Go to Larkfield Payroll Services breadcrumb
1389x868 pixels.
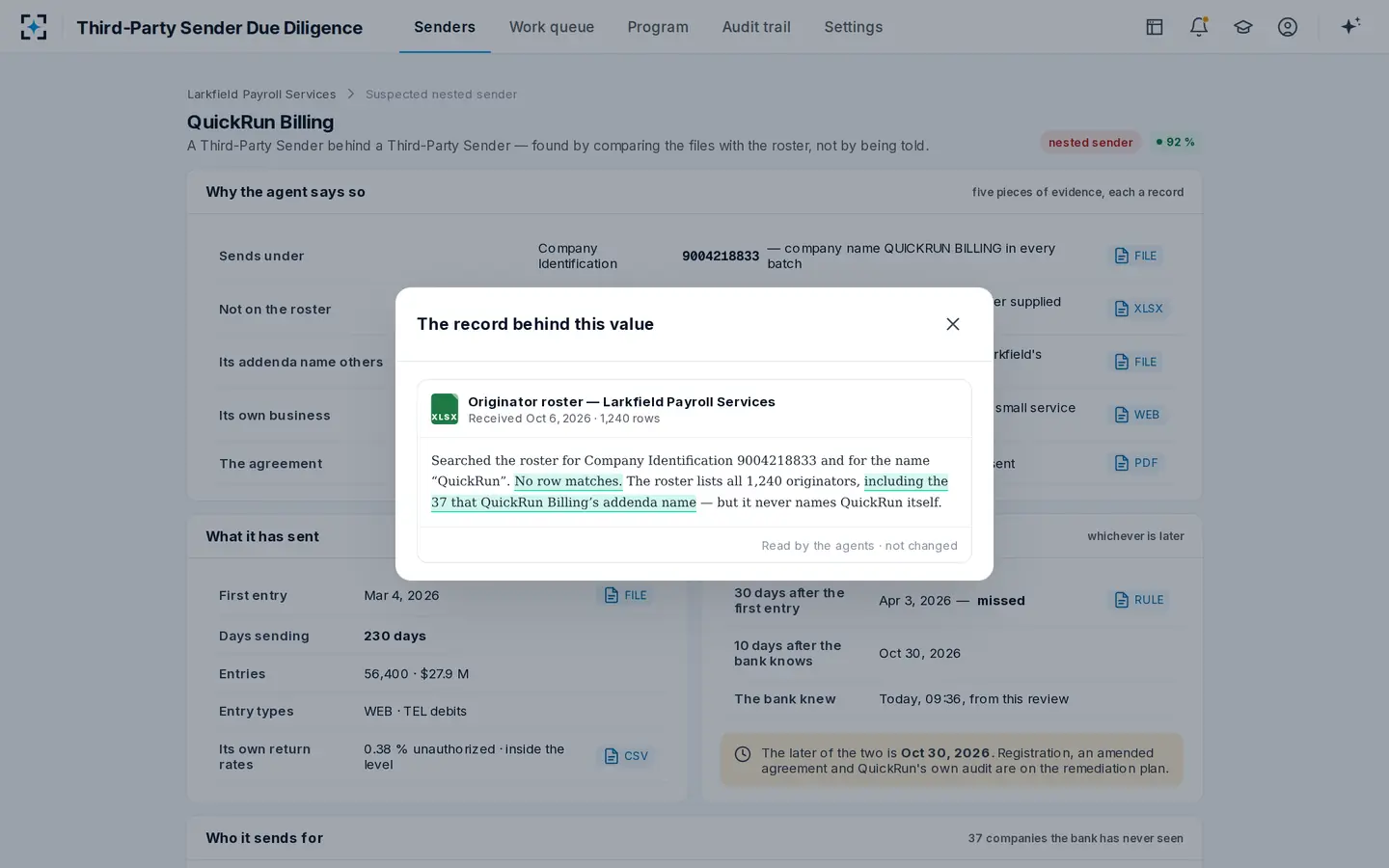[261, 95]
